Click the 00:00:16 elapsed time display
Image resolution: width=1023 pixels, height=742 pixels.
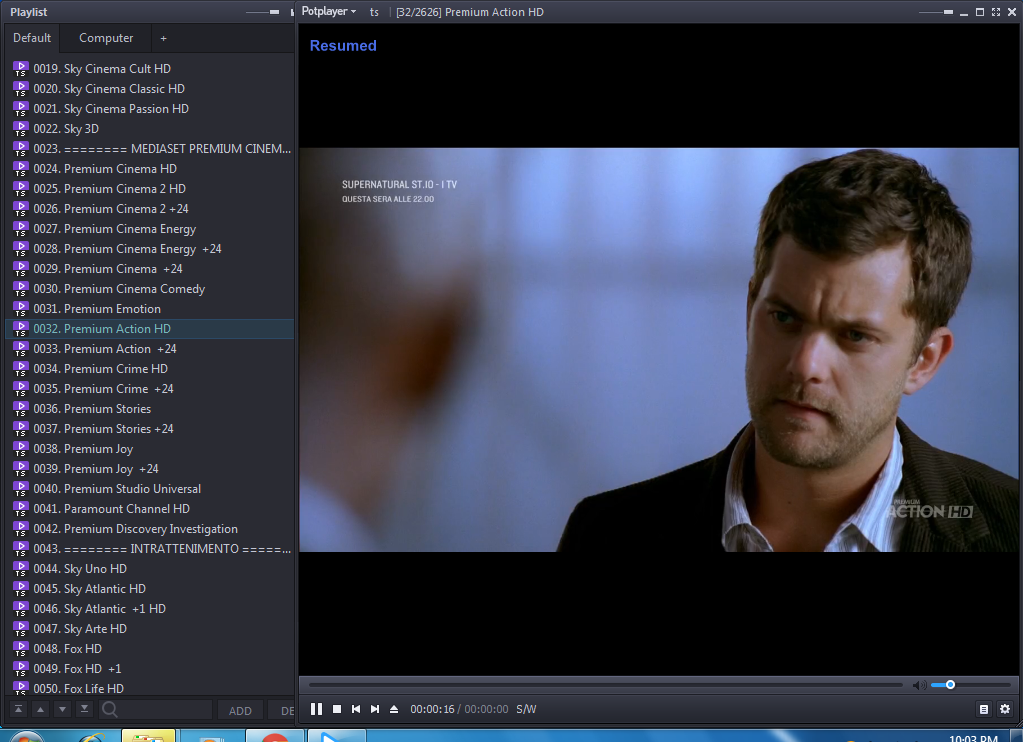432,709
